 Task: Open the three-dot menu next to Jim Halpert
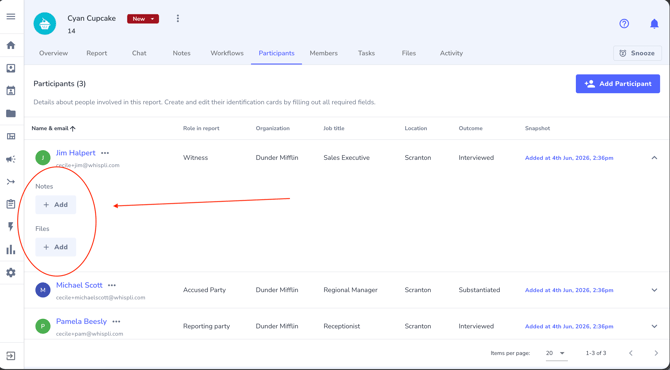(x=105, y=153)
